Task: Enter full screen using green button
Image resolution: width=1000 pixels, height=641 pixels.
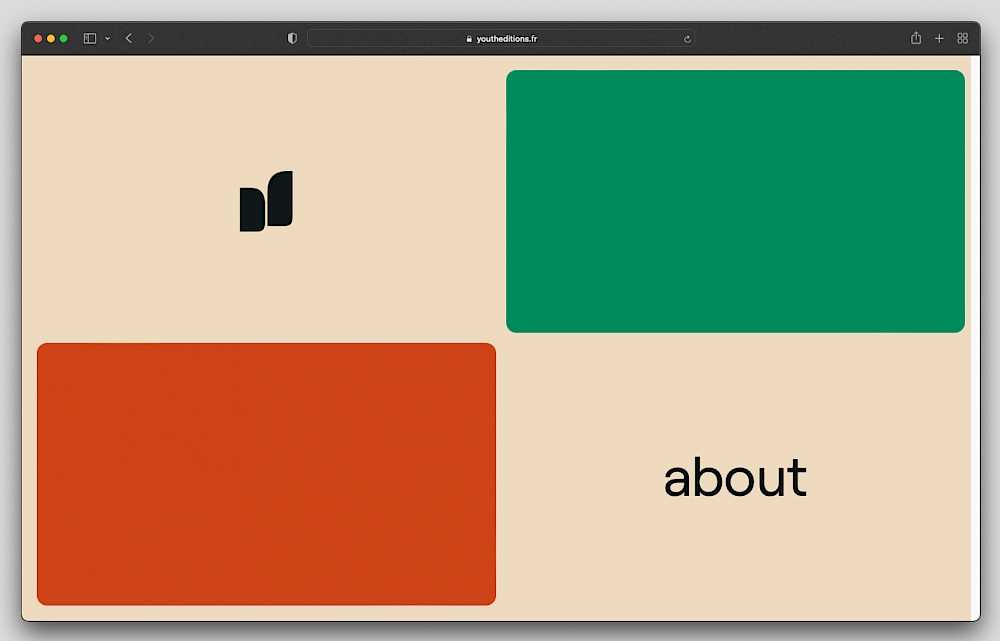Action: point(64,38)
